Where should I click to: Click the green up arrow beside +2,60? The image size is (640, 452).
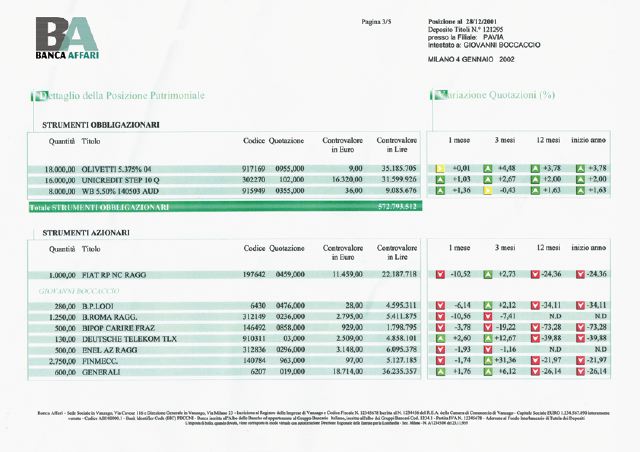click(440, 338)
